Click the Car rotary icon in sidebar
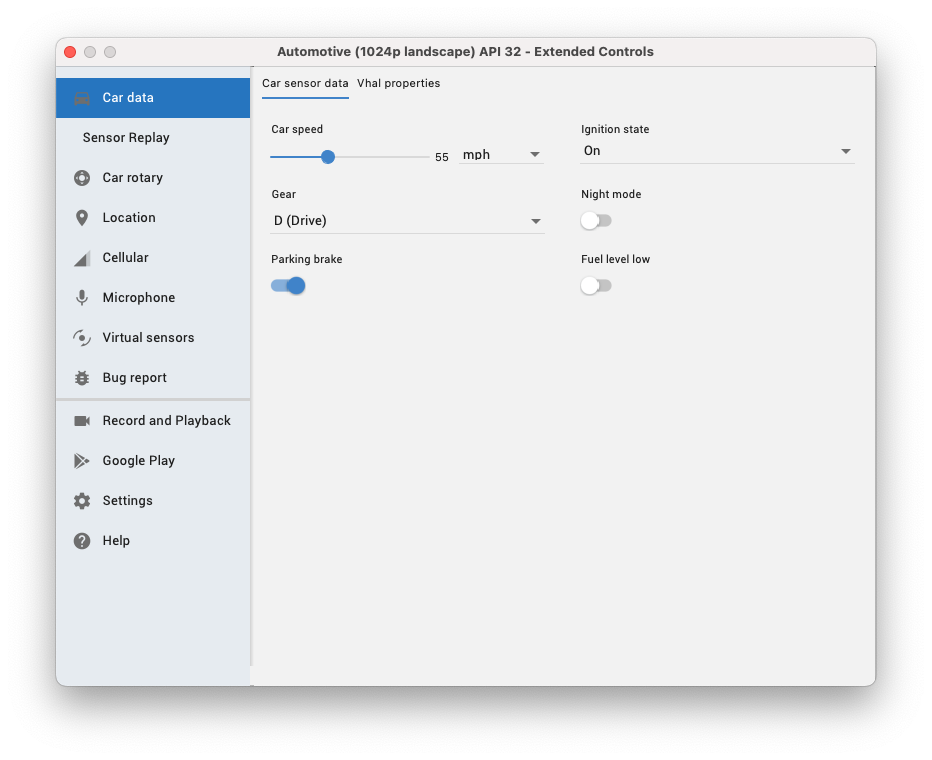This screenshot has width=932, height=760. pyautogui.click(x=82, y=178)
